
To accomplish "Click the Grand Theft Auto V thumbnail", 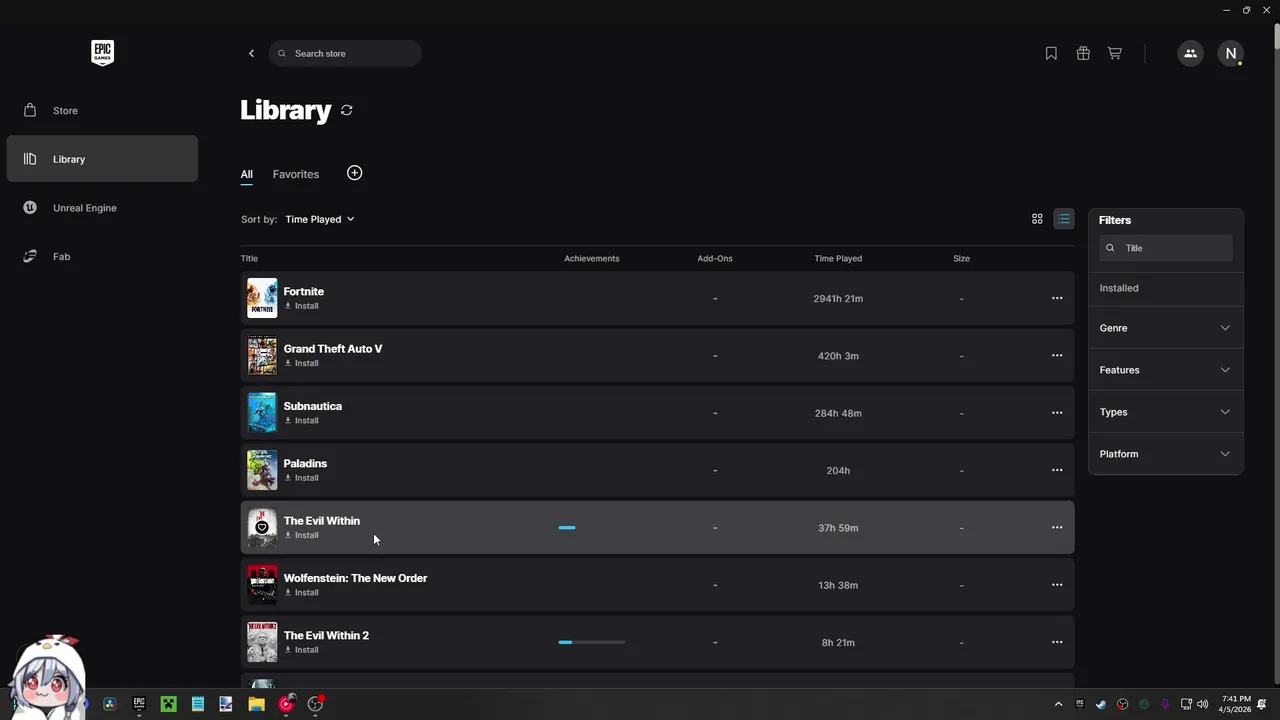I will click(x=262, y=355).
